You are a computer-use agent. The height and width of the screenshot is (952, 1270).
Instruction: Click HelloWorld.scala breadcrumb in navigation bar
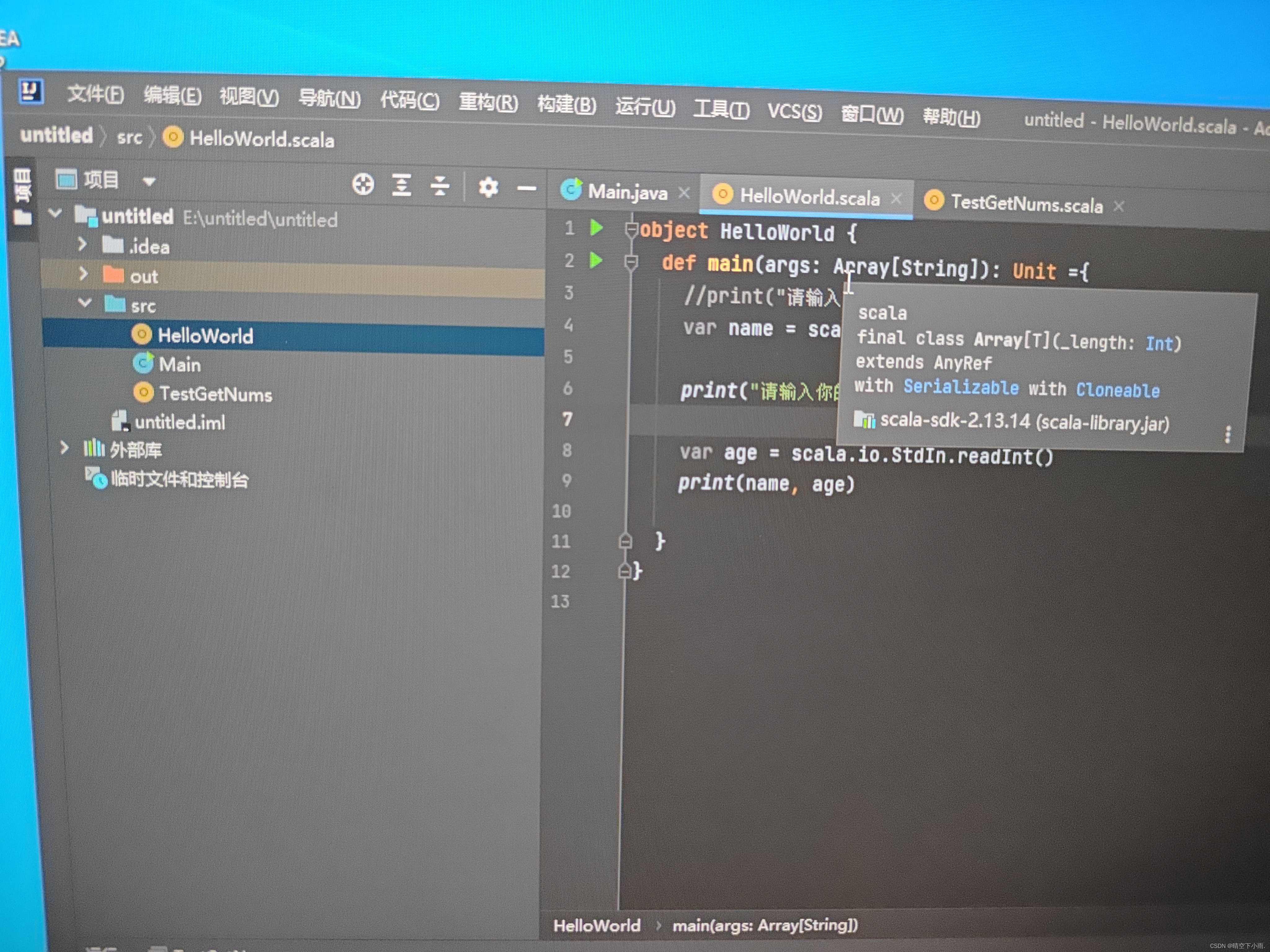coord(249,139)
